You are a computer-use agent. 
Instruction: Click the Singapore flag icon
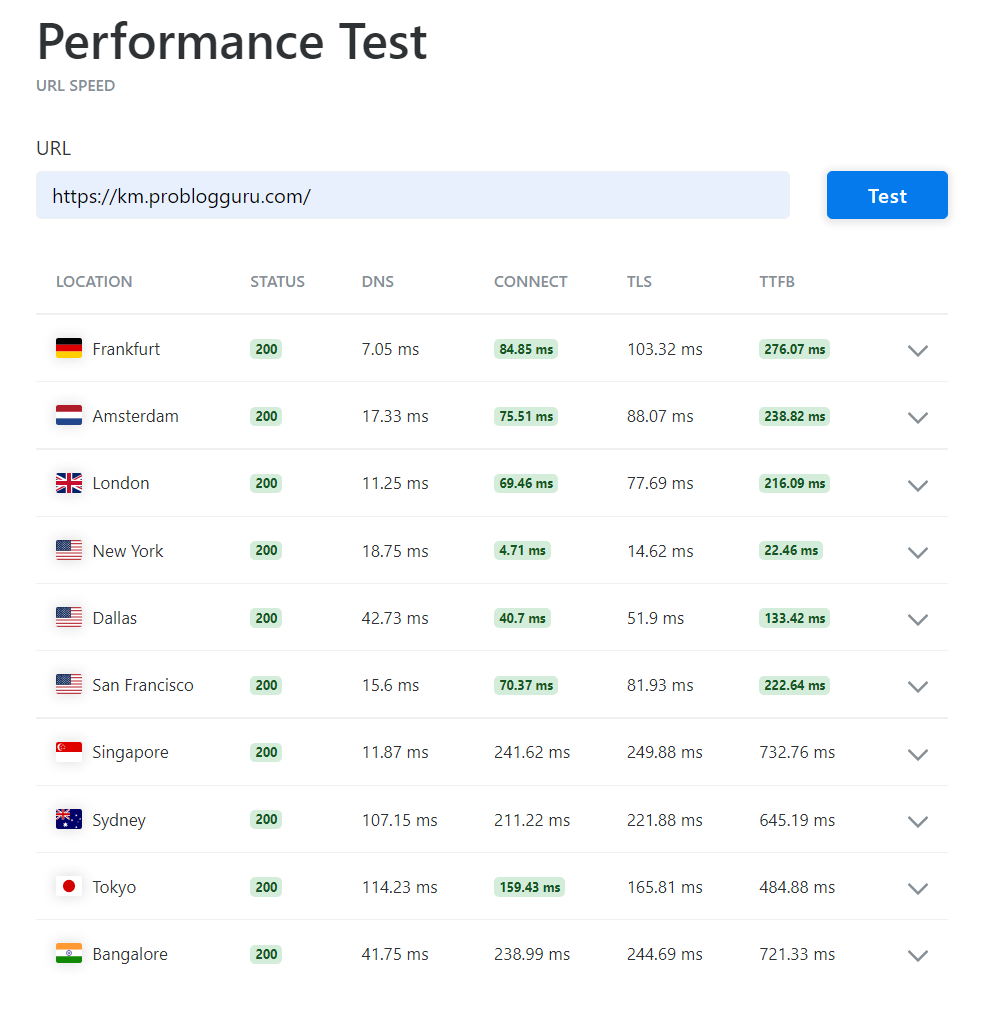pyautogui.click(x=69, y=752)
